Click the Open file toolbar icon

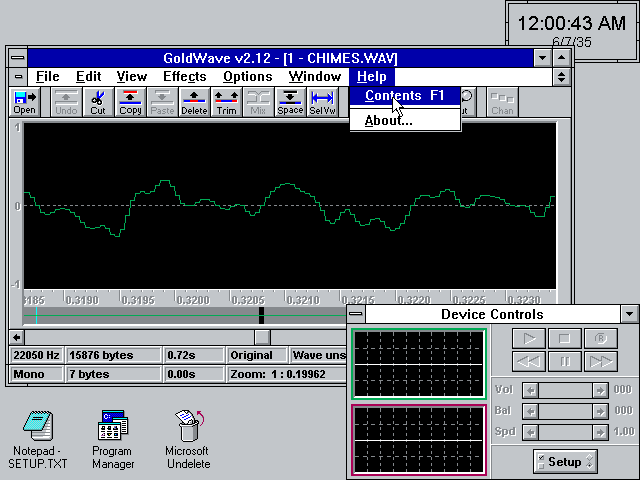(25, 102)
